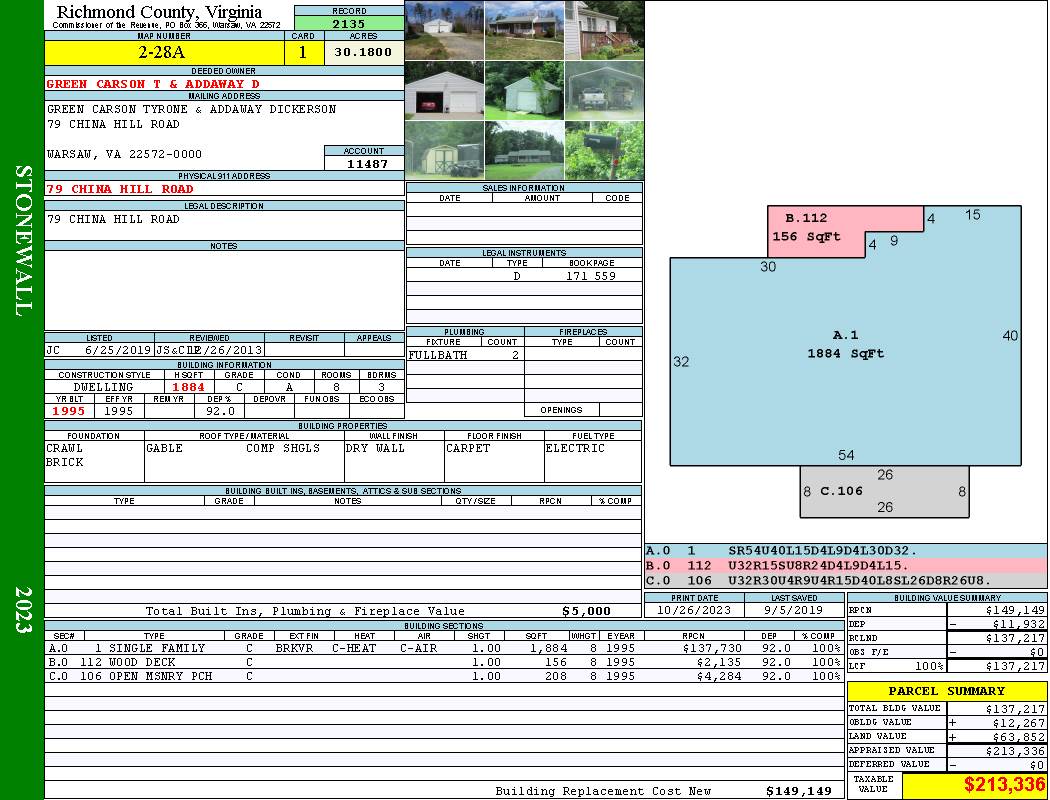The image size is (1050, 800).
Task: Click deeded owner GREEN CARSON T & ADDAWAY D
Action: click(x=153, y=84)
